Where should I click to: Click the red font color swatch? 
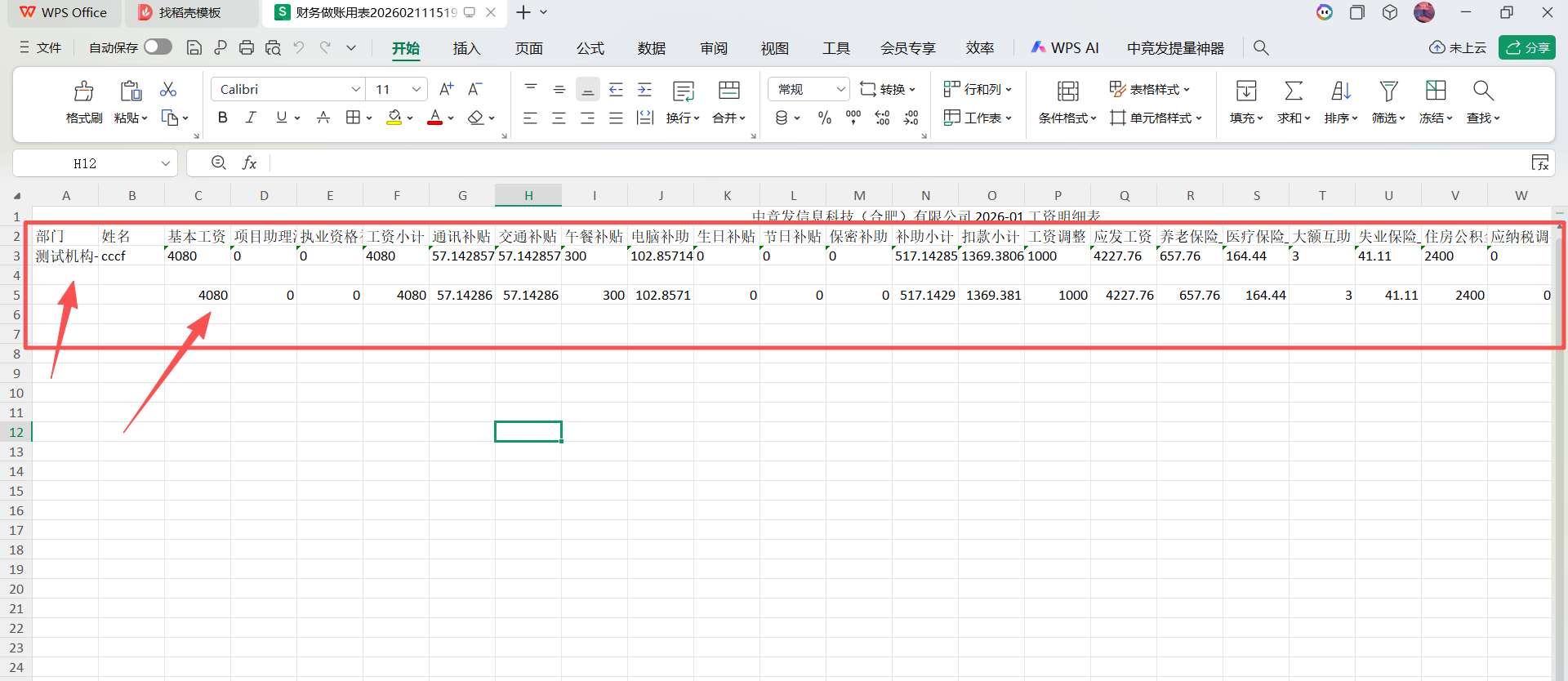[434, 118]
